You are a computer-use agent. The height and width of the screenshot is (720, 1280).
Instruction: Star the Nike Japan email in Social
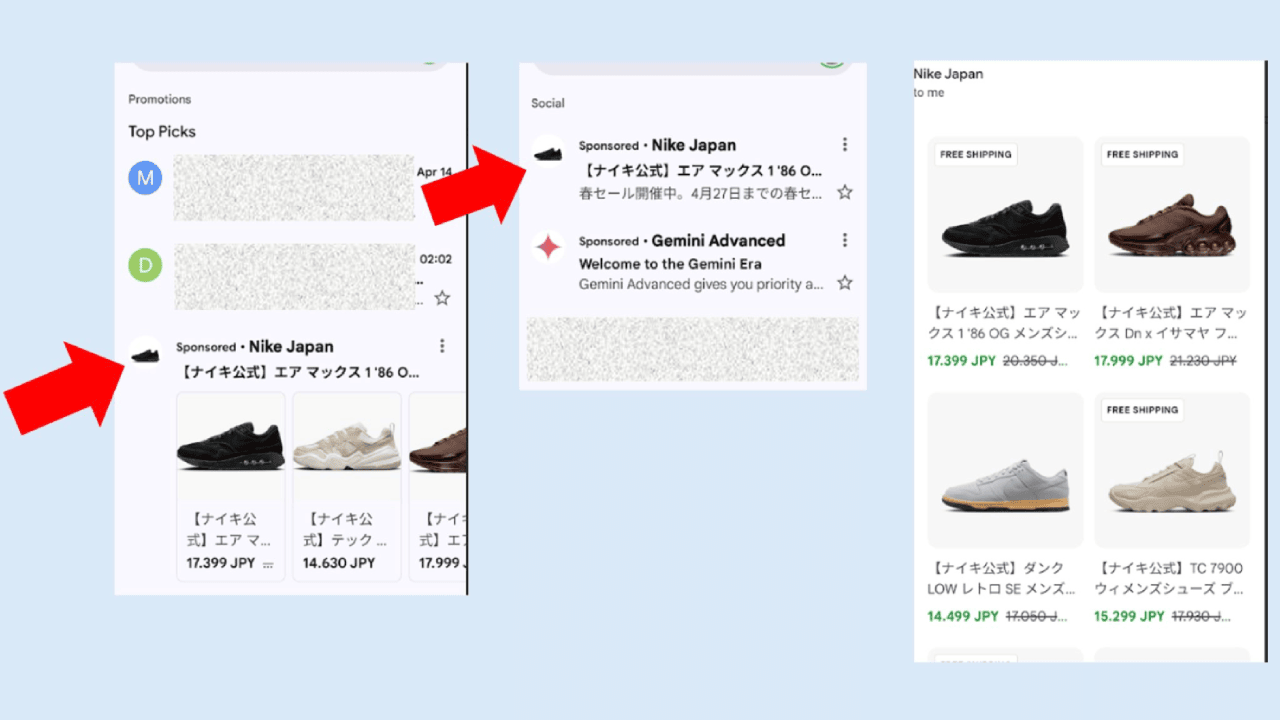point(845,192)
